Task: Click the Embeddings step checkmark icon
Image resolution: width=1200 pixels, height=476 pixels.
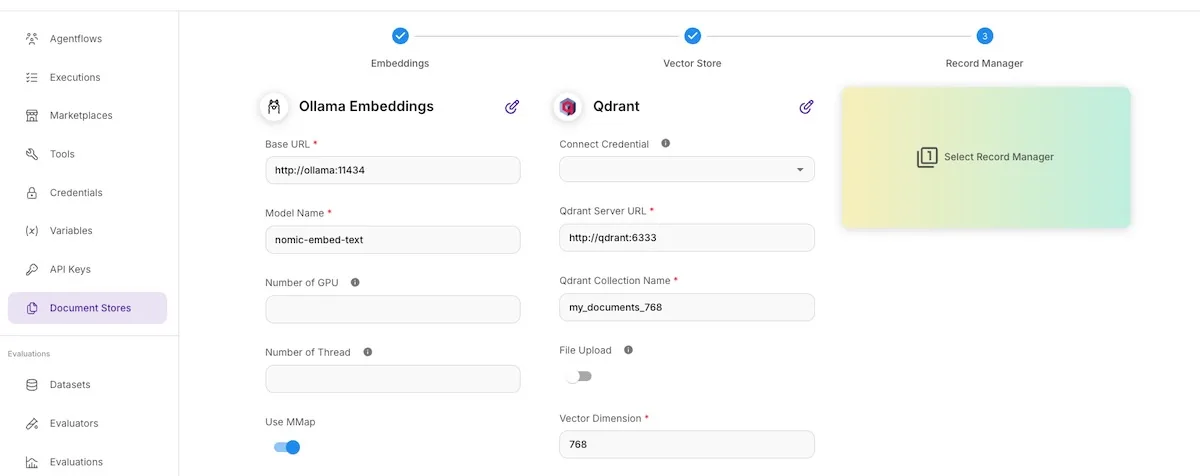Action: tap(400, 36)
